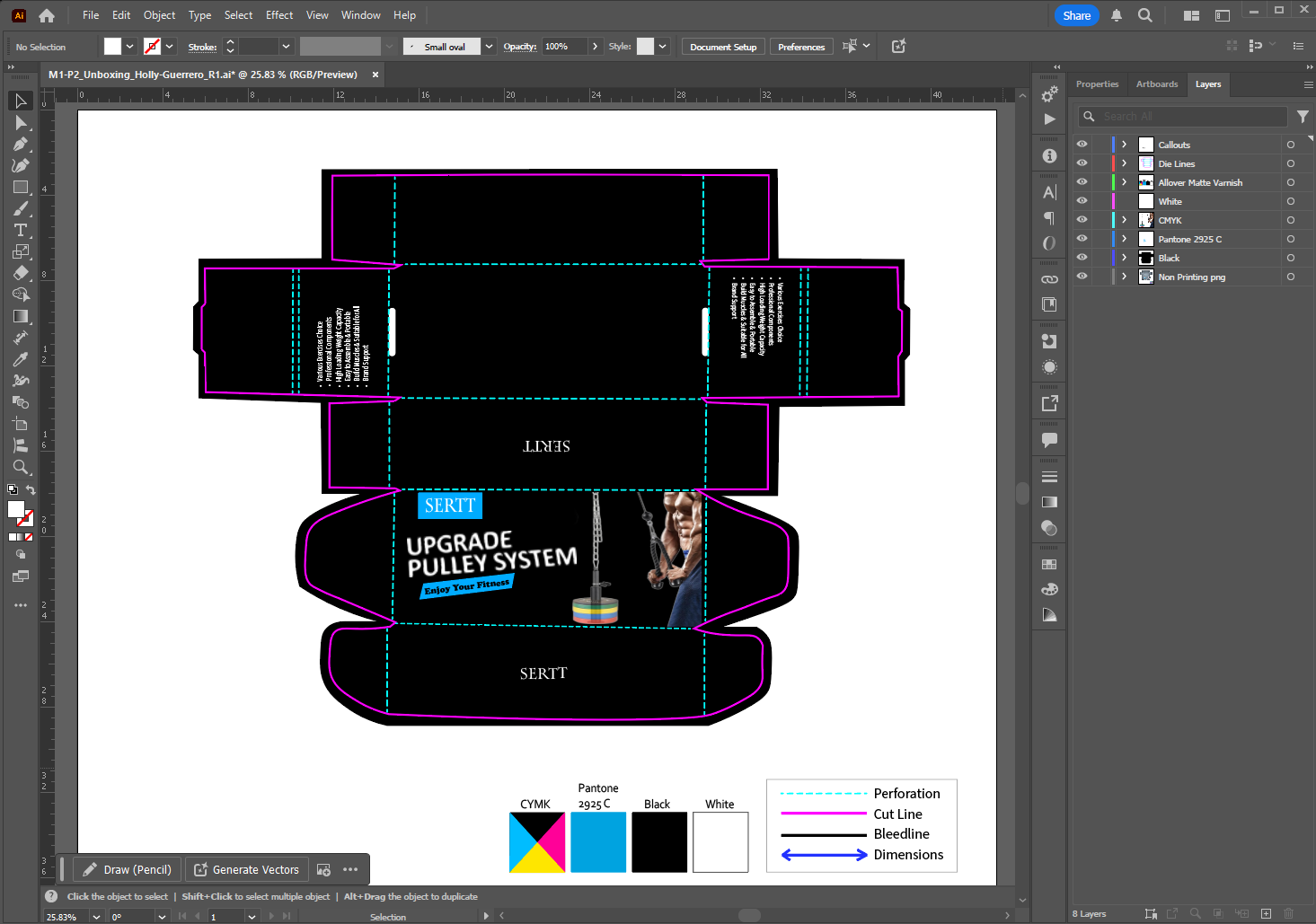The width and height of the screenshot is (1316, 924).
Task: Open the Small oval brush dropdown
Action: click(489, 47)
